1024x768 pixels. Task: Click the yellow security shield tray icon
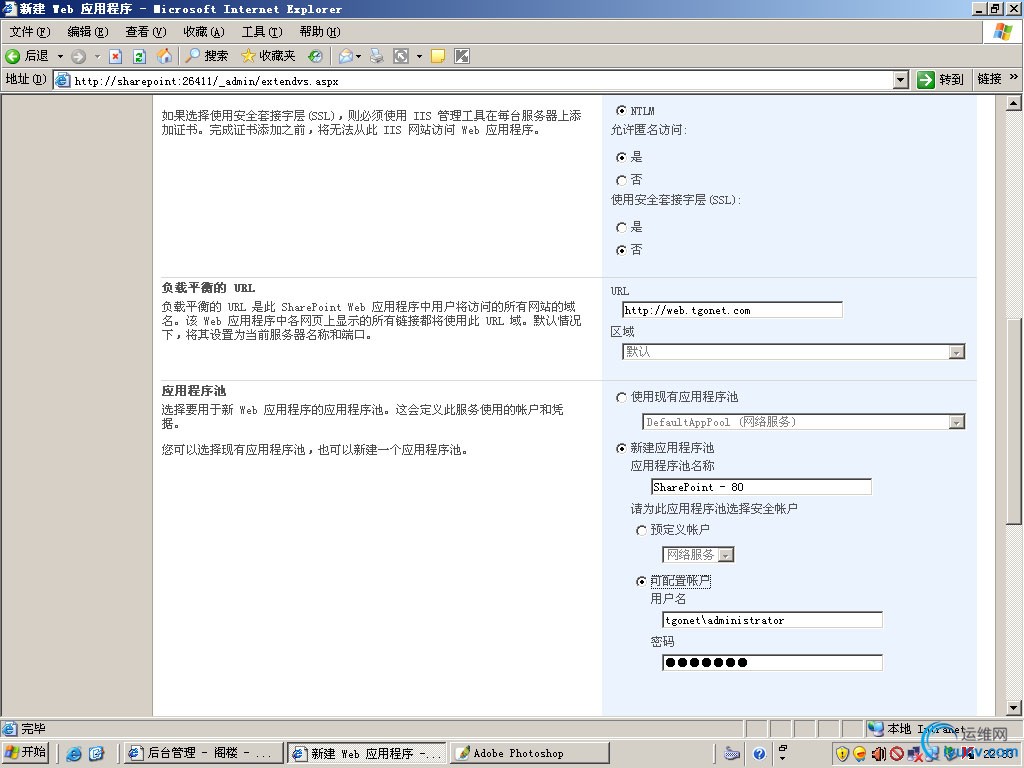point(842,754)
